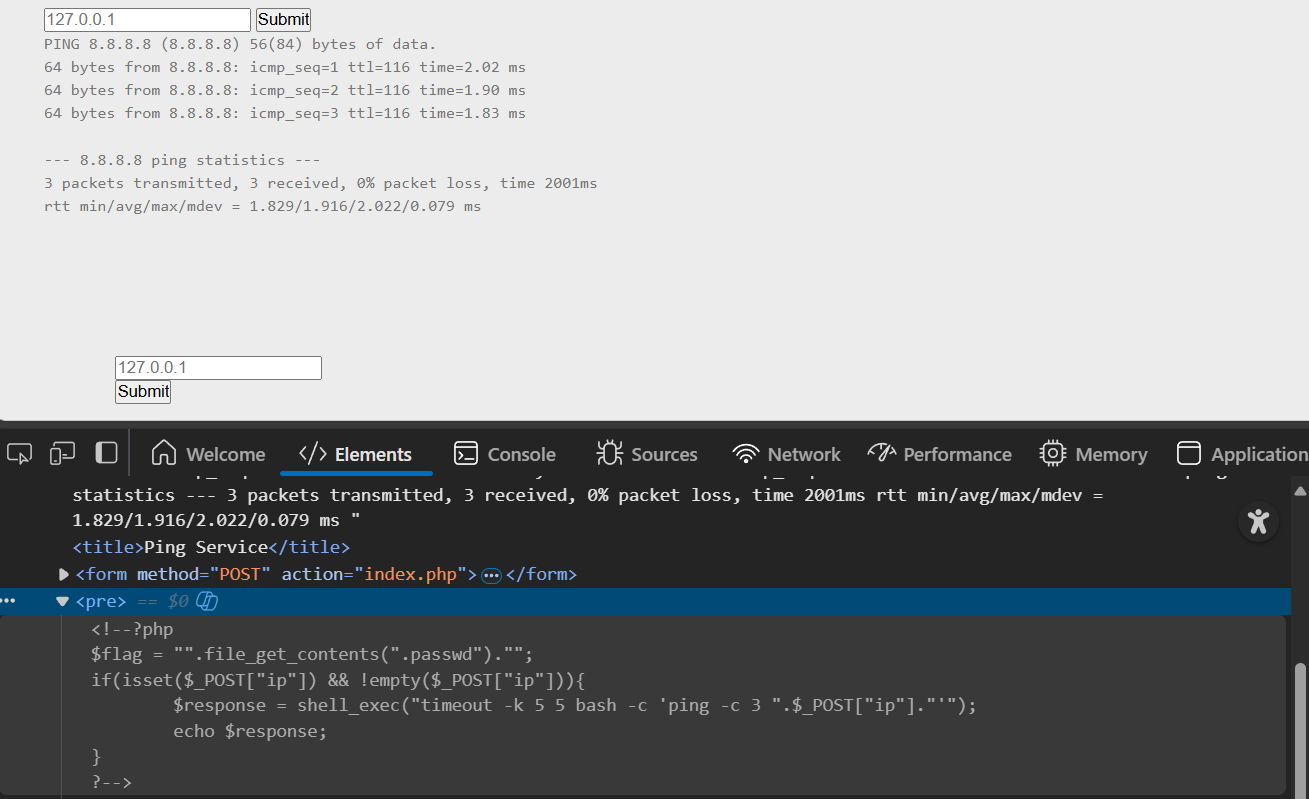1309x799 pixels.
Task: Switch to the Memory tab
Action: pyautogui.click(x=1093, y=454)
